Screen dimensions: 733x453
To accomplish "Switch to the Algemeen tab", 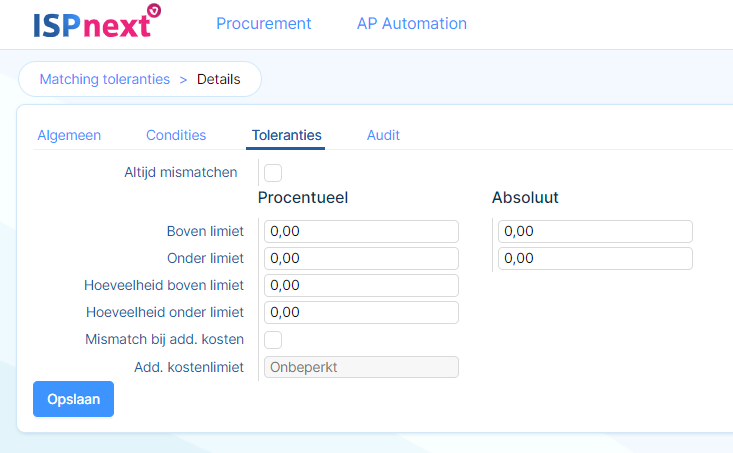I will tap(69, 135).
